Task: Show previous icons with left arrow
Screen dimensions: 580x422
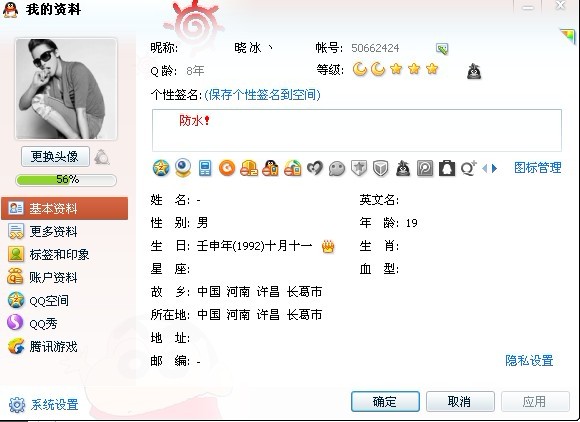Action: pos(485,169)
